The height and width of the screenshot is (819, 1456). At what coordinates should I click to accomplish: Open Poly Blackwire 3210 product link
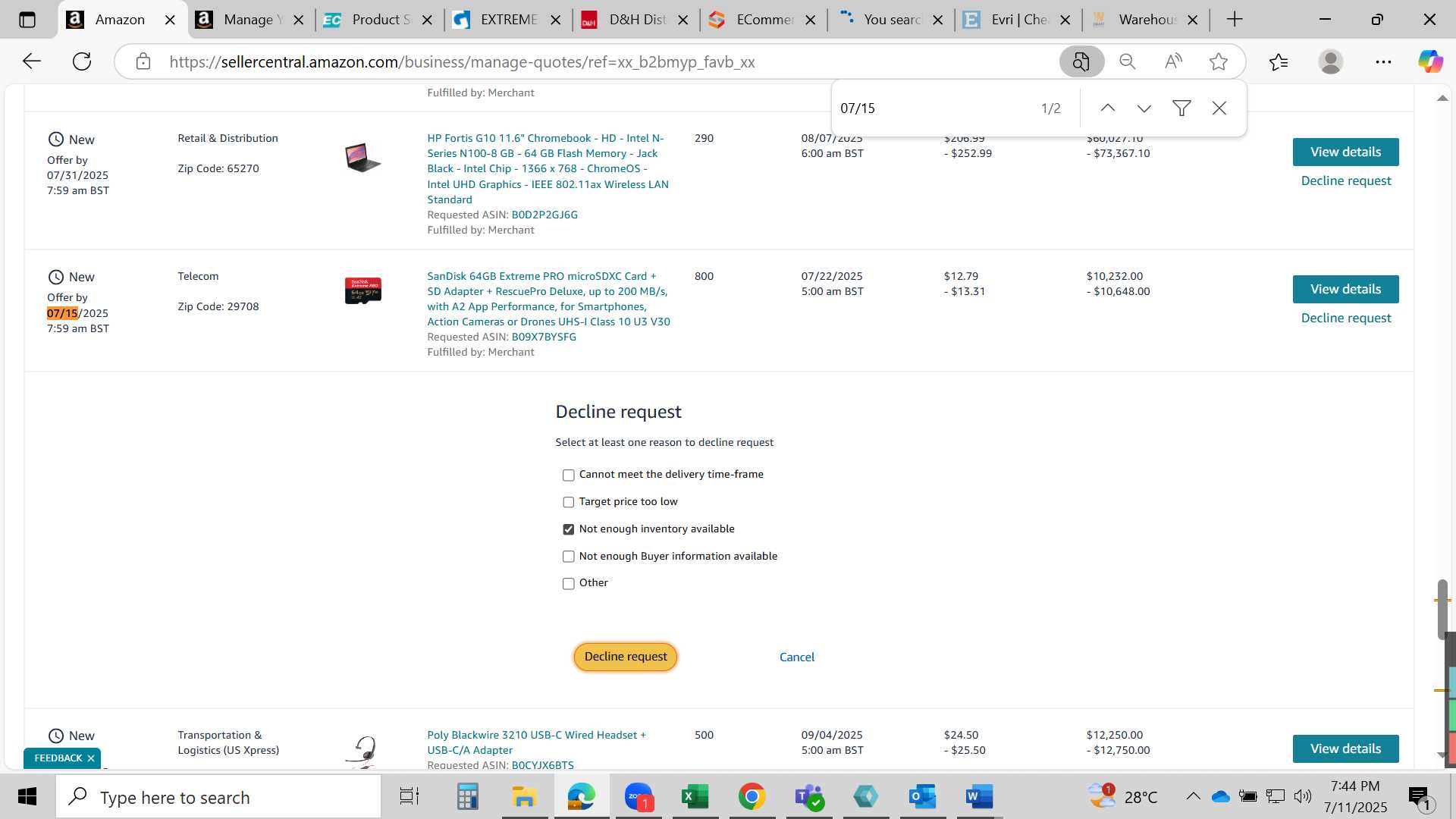[x=536, y=742]
